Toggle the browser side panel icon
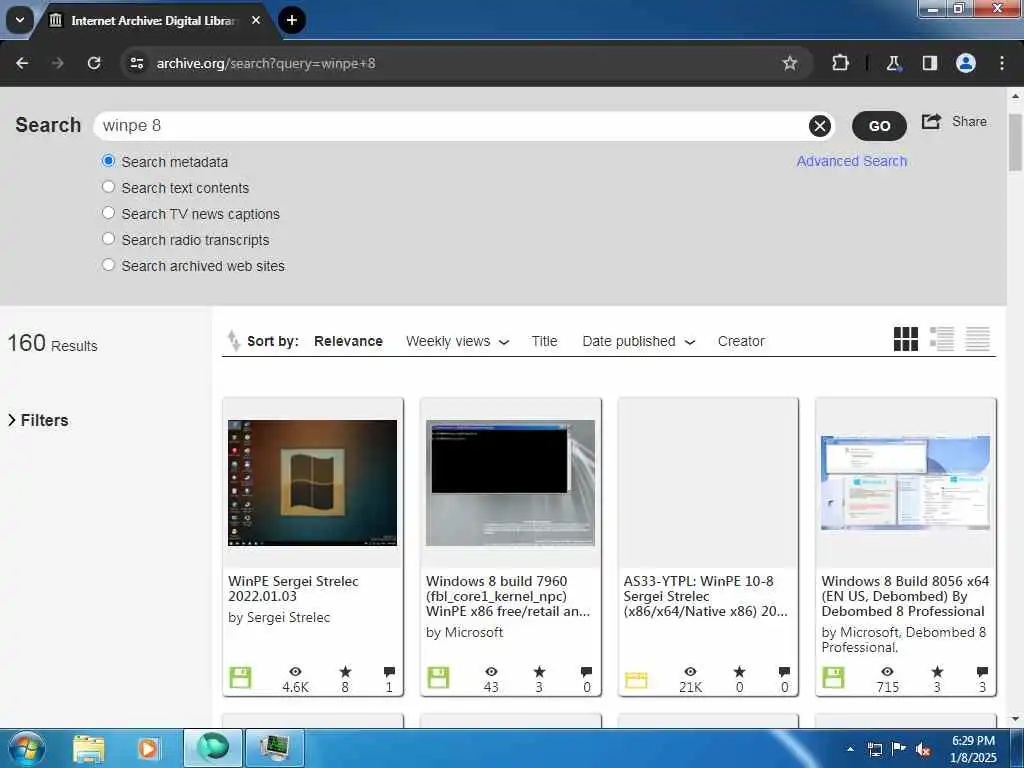The height and width of the screenshot is (768, 1024). coord(929,63)
